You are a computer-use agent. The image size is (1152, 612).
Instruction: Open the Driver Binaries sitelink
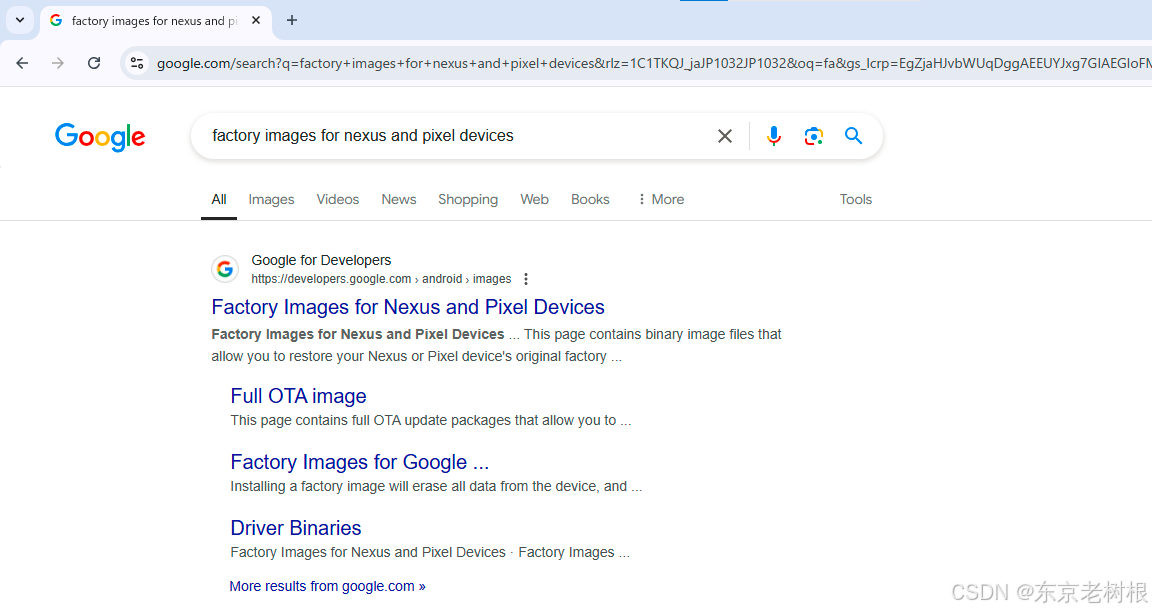click(296, 528)
